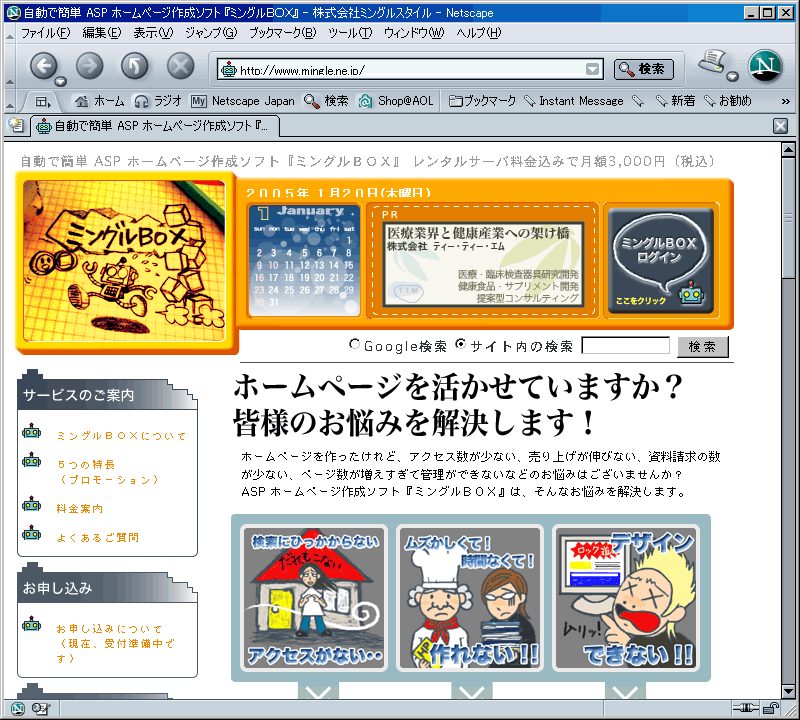Stop loading the page

[181, 66]
